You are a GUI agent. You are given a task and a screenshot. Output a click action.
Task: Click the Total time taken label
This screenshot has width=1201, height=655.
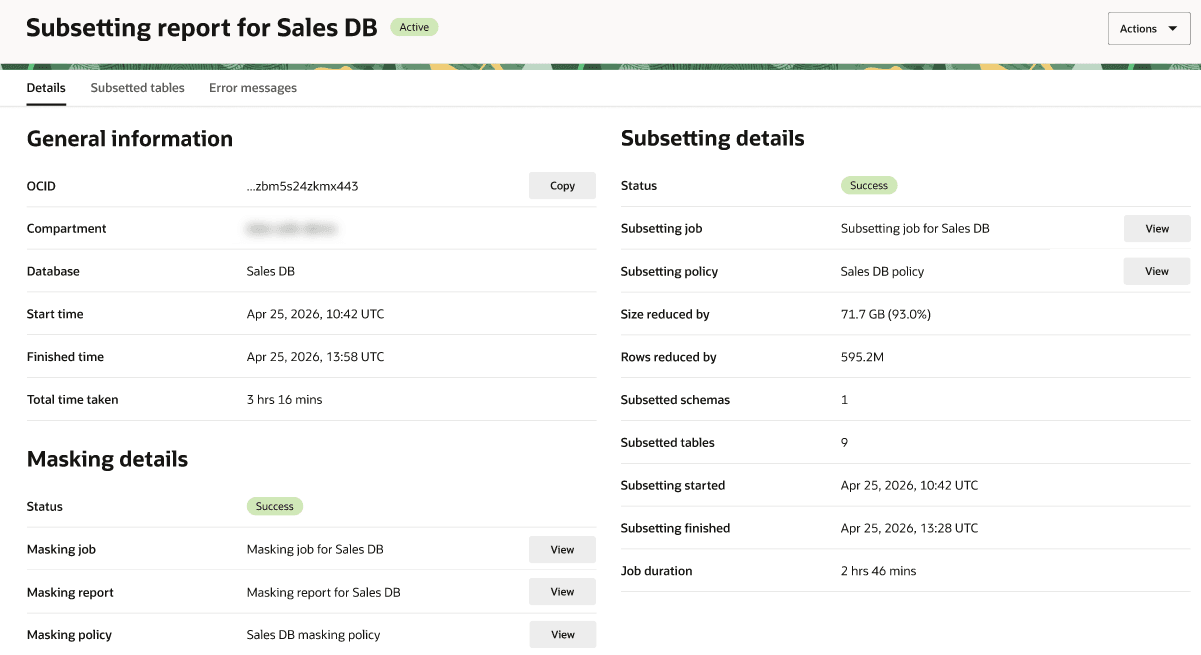tap(73, 400)
